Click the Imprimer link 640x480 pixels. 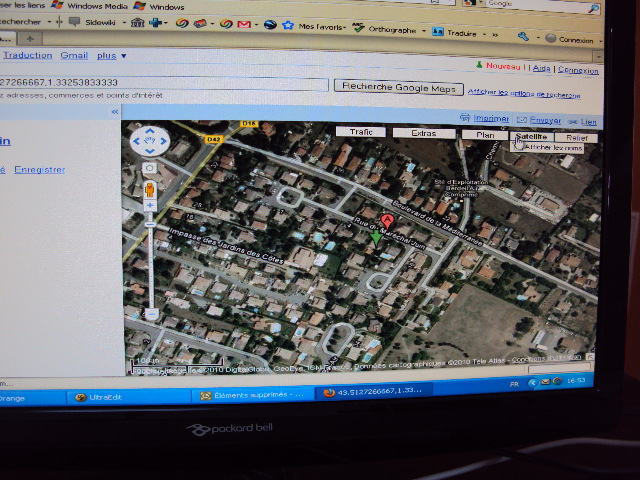coord(490,118)
